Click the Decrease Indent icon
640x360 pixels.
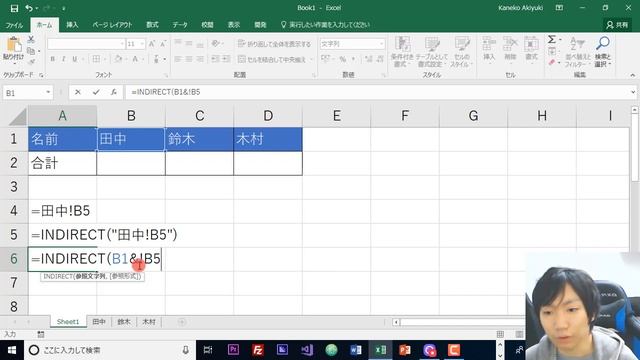point(216,59)
